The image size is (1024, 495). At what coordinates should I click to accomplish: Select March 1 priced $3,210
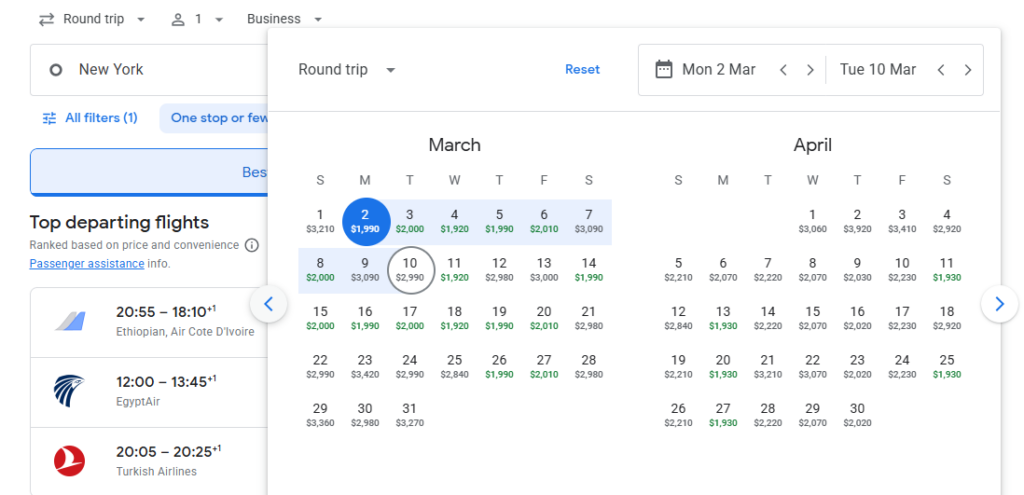pos(320,221)
